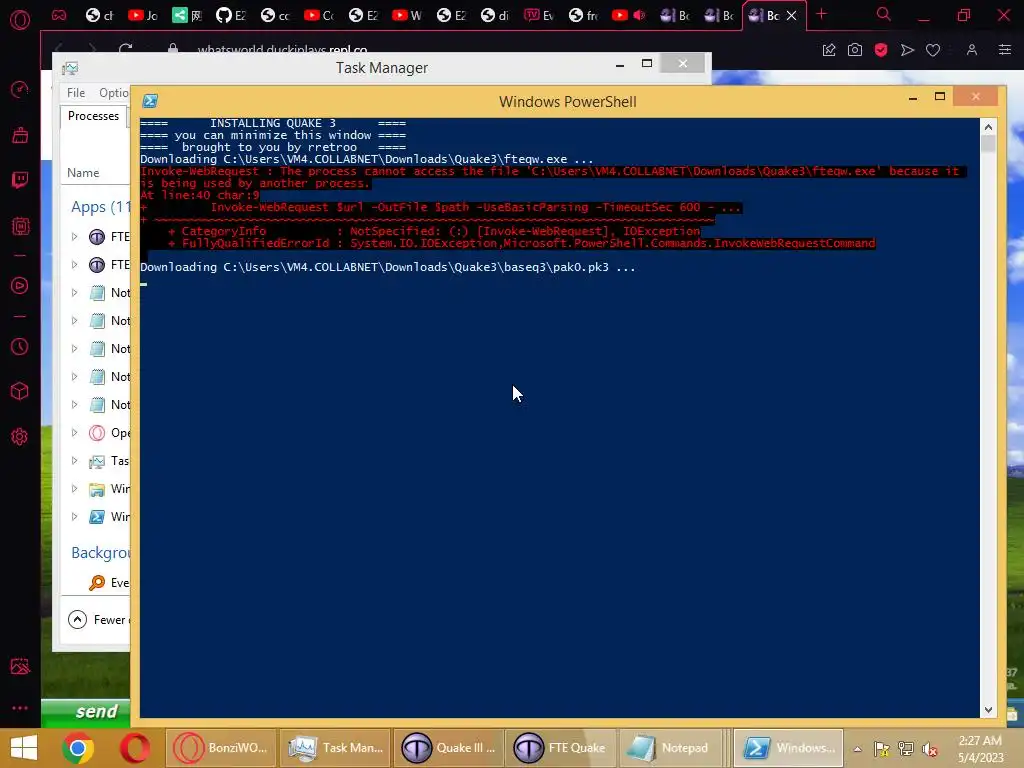Viewport: 1024px width, 768px height.
Task: Expand the first FTE process row
Action: pyautogui.click(x=74, y=236)
